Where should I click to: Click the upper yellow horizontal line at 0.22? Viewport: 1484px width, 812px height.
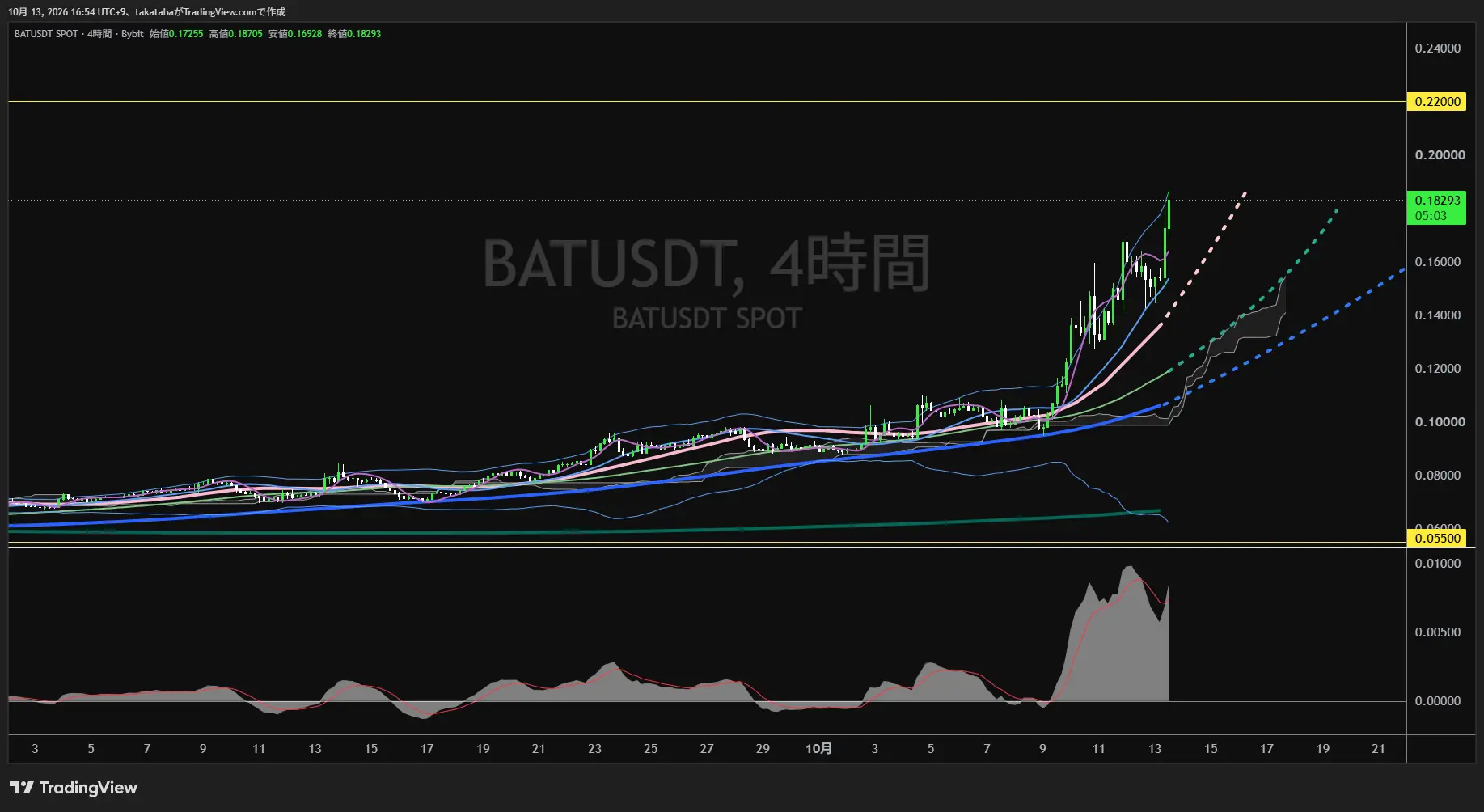click(x=708, y=102)
